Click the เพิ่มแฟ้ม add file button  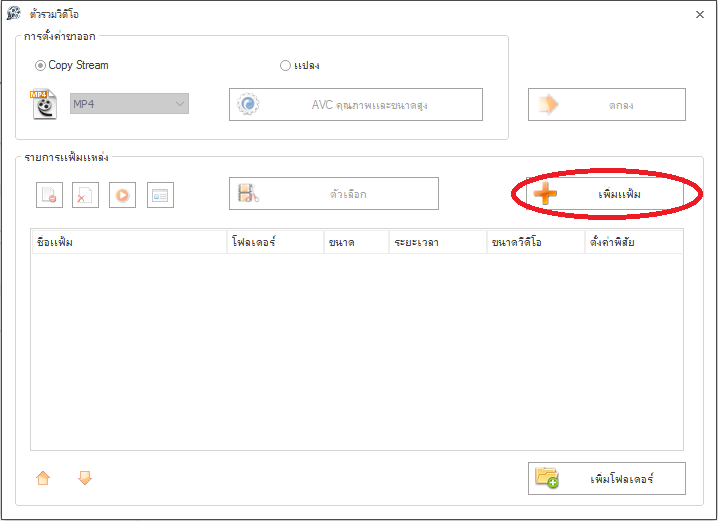[x=605, y=194]
